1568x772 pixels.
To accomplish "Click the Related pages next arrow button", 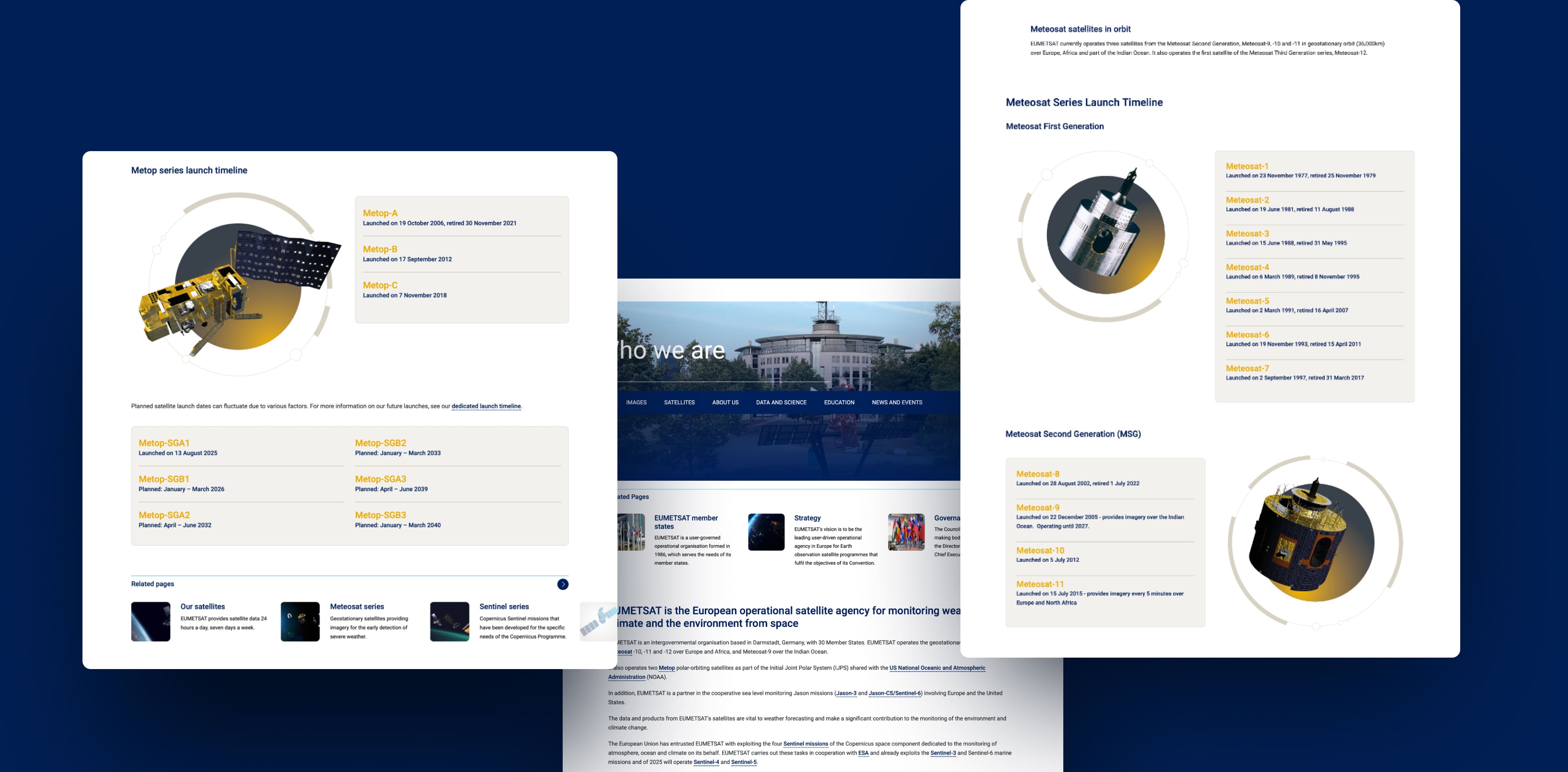I will (562, 585).
